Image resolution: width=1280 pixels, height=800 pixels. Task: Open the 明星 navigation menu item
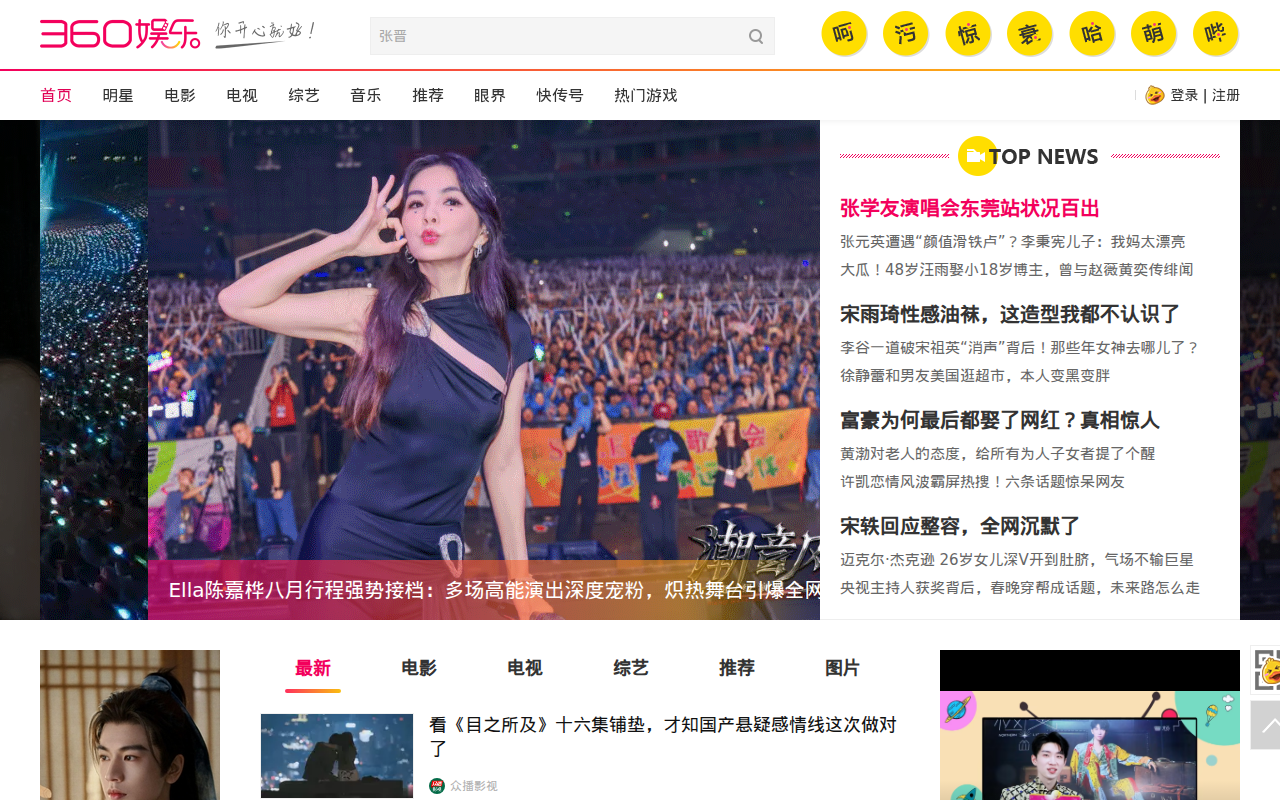point(118,95)
